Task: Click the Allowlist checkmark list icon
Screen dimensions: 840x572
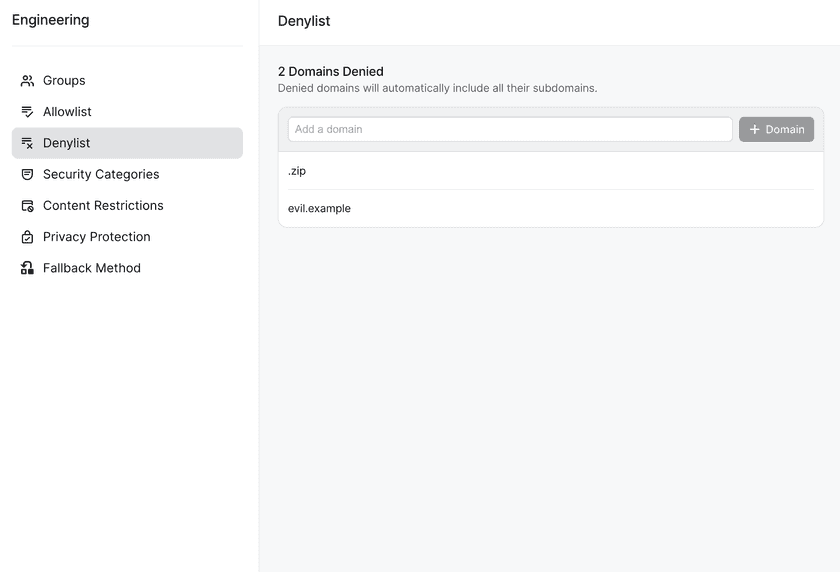Action: tap(27, 112)
